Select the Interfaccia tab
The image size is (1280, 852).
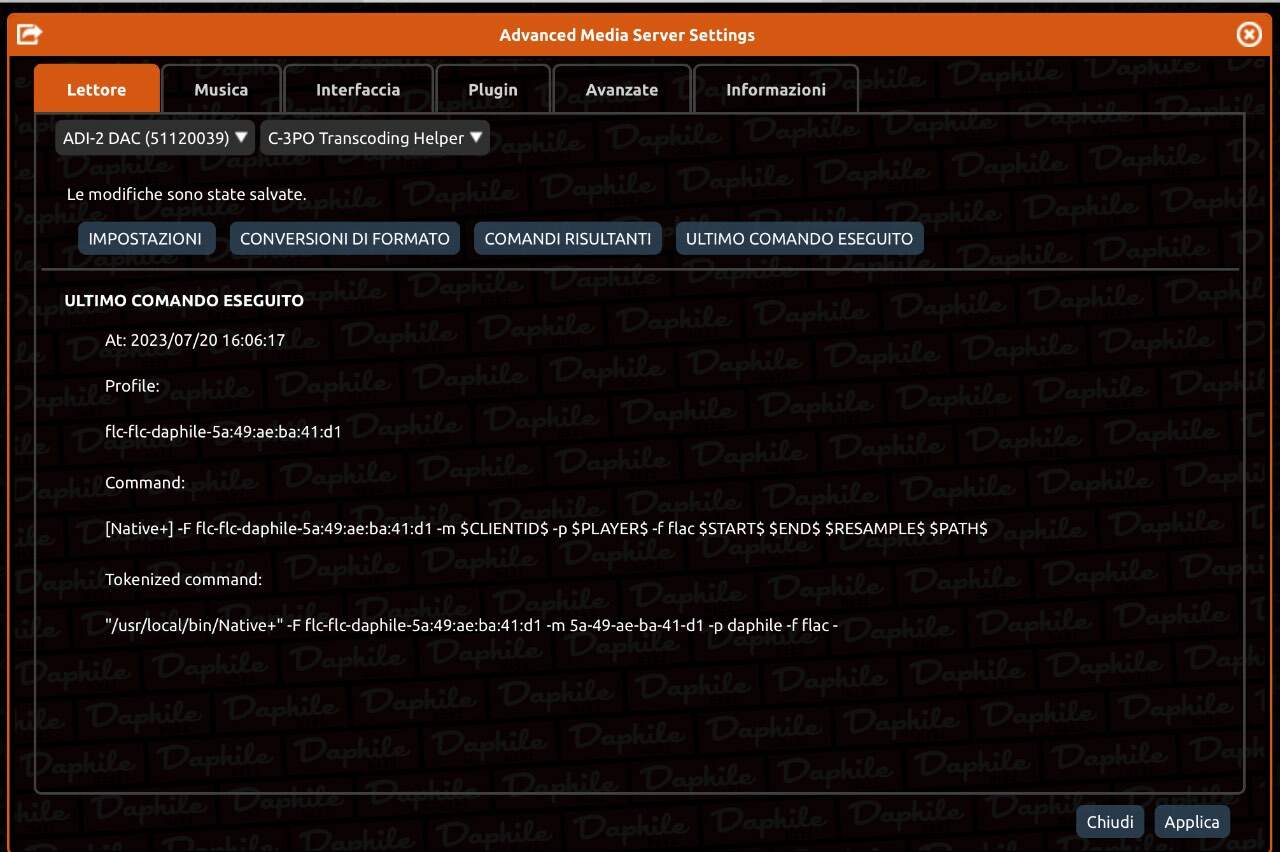point(358,89)
